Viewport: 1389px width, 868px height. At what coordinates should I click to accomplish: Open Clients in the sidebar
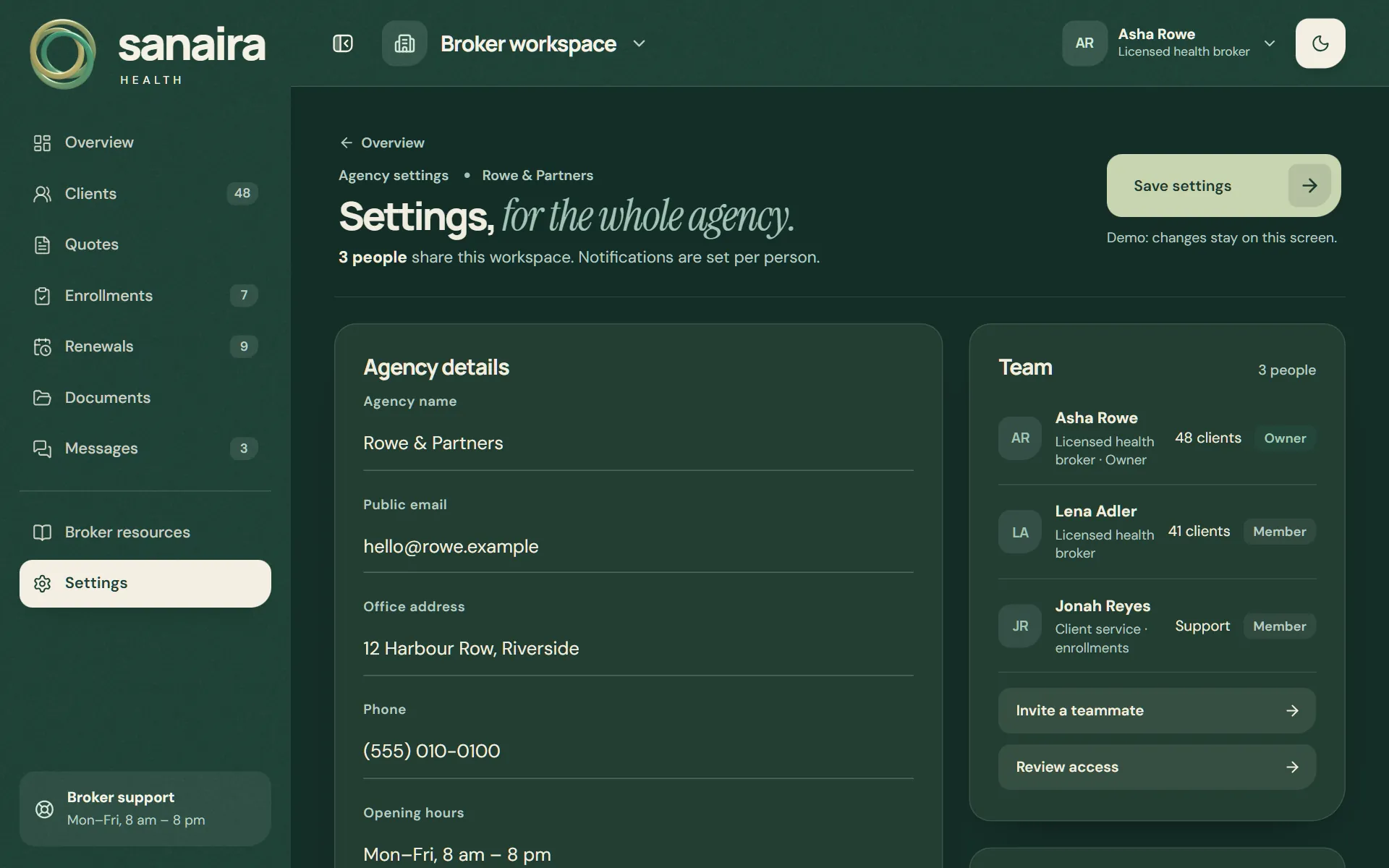[145, 194]
